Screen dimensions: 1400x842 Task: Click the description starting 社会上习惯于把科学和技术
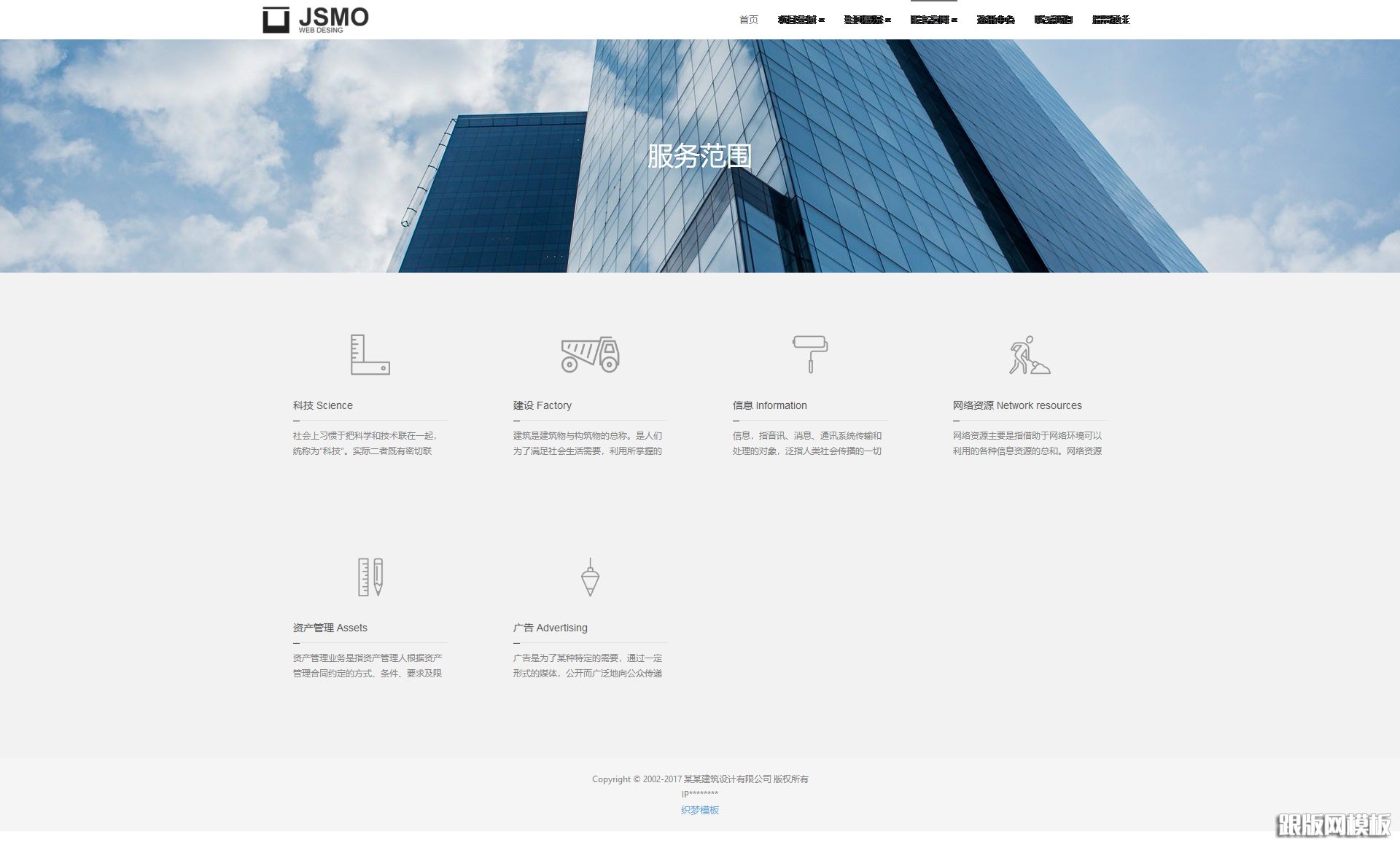pos(365,443)
